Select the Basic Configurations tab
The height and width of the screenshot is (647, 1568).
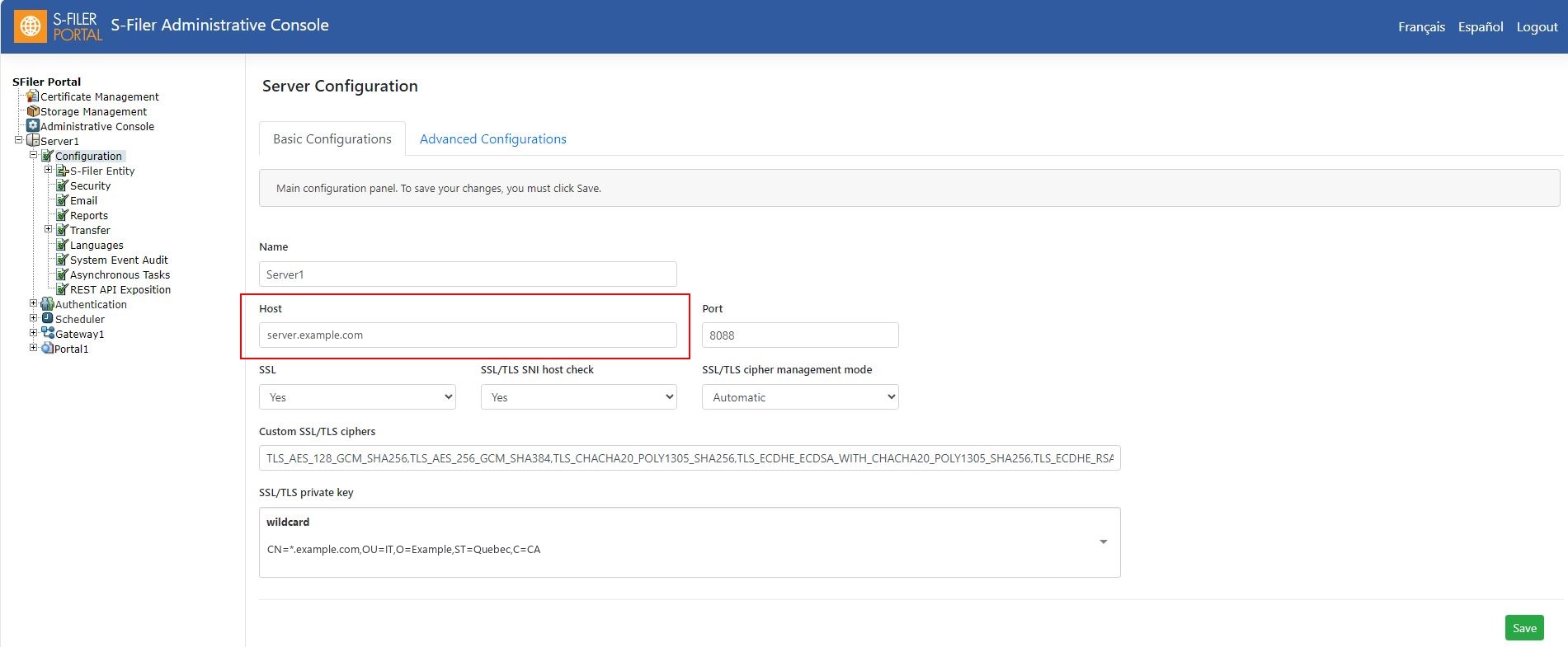(332, 139)
